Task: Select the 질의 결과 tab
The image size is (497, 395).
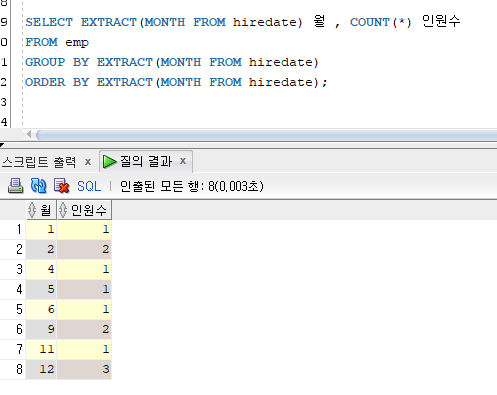Action: 146,161
